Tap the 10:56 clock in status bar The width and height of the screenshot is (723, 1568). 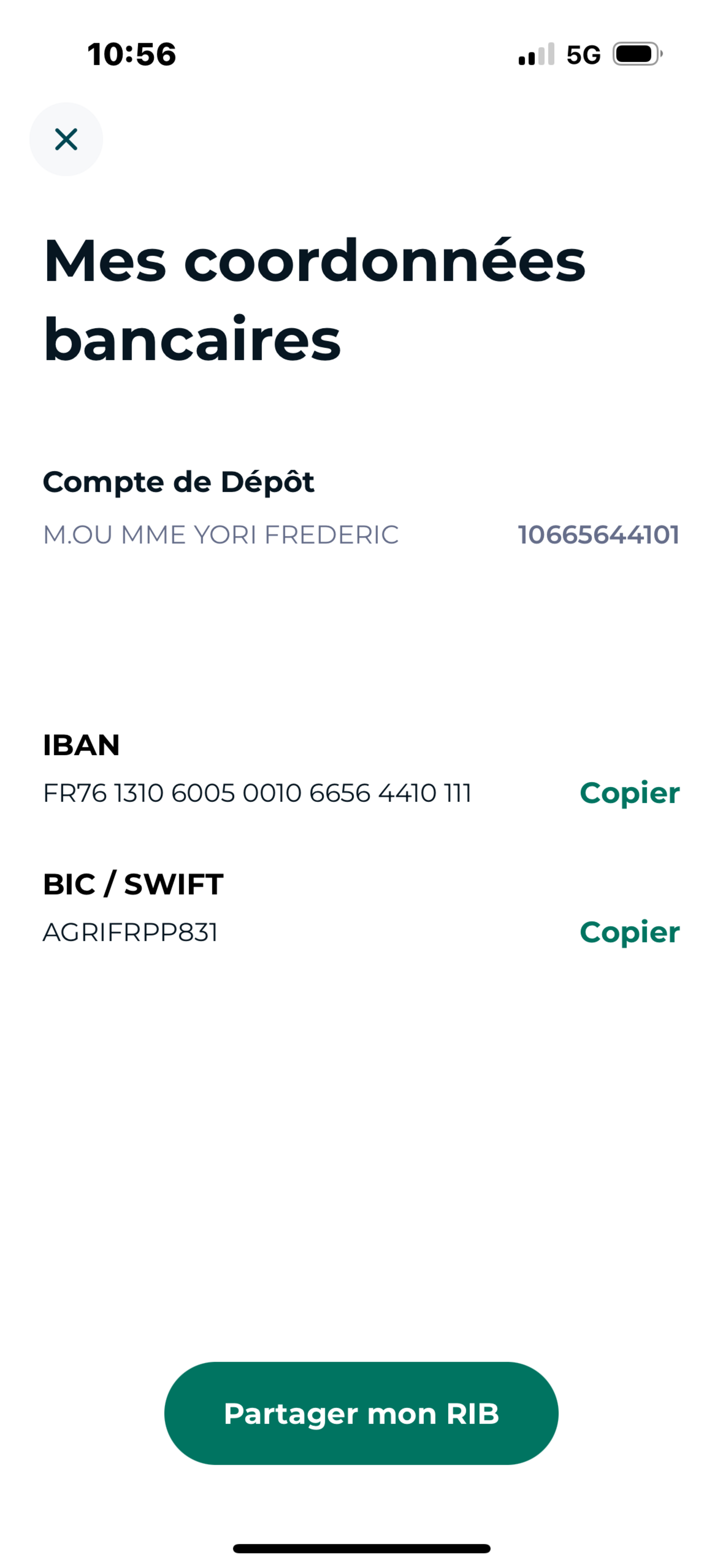point(132,54)
